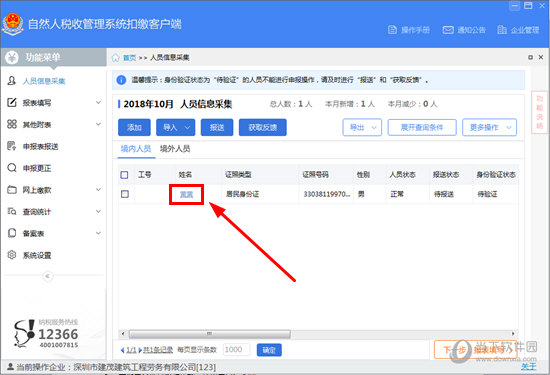Check the box for the 居民身份证 row

pos(125,194)
